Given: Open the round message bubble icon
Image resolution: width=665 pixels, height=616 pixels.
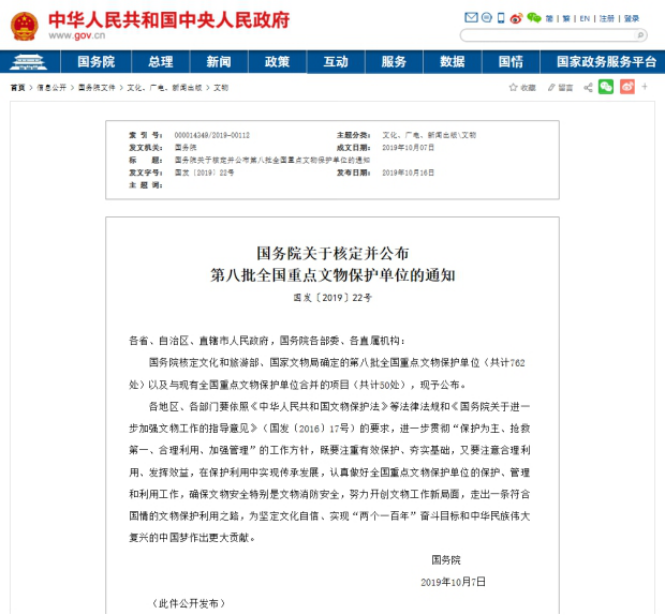Looking at the screenshot, I should pyautogui.click(x=486, y=17).
